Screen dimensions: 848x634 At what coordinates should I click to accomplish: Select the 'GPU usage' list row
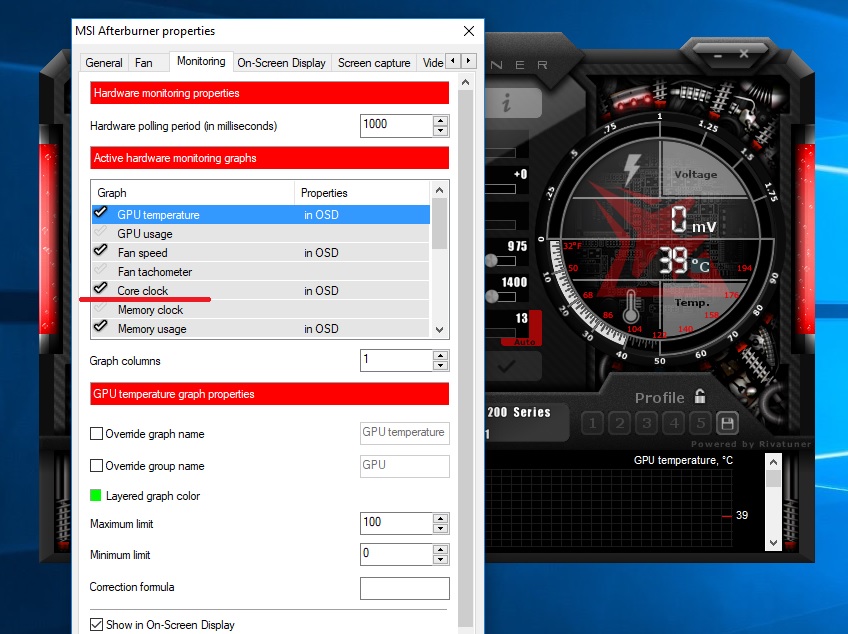click(x=261, y=234)
